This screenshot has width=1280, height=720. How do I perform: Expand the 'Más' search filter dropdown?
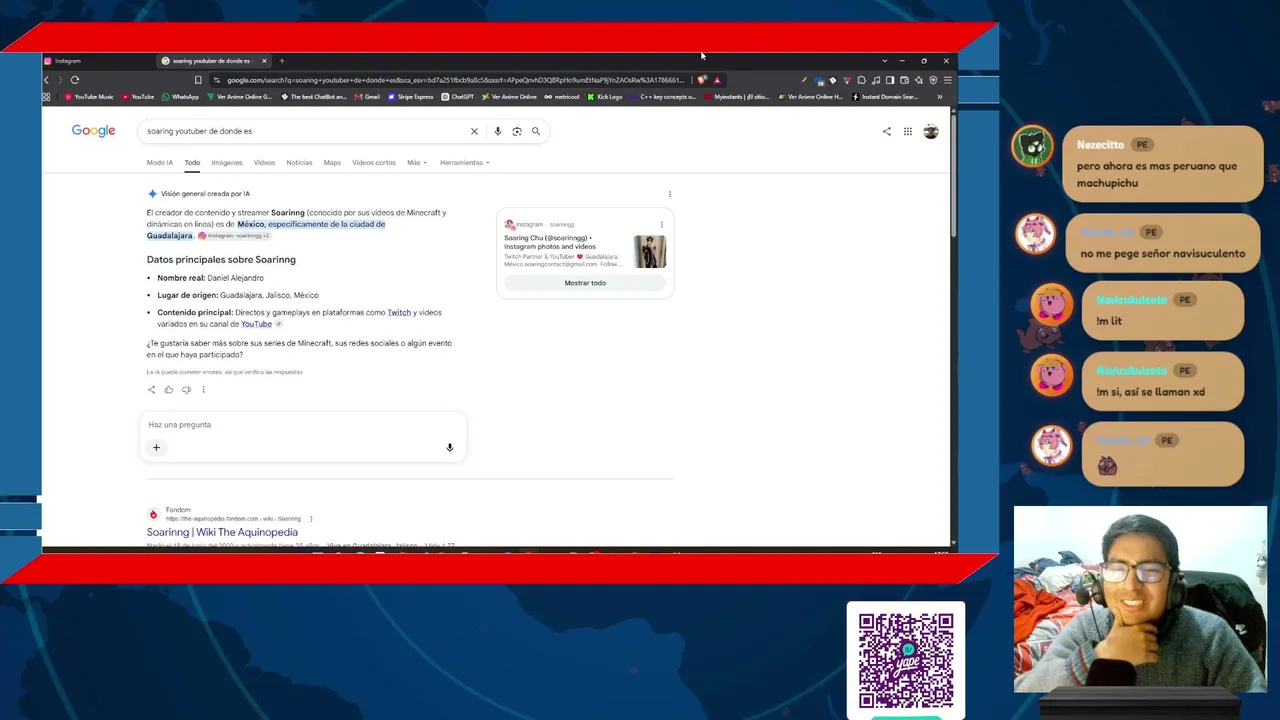[417, 162]
